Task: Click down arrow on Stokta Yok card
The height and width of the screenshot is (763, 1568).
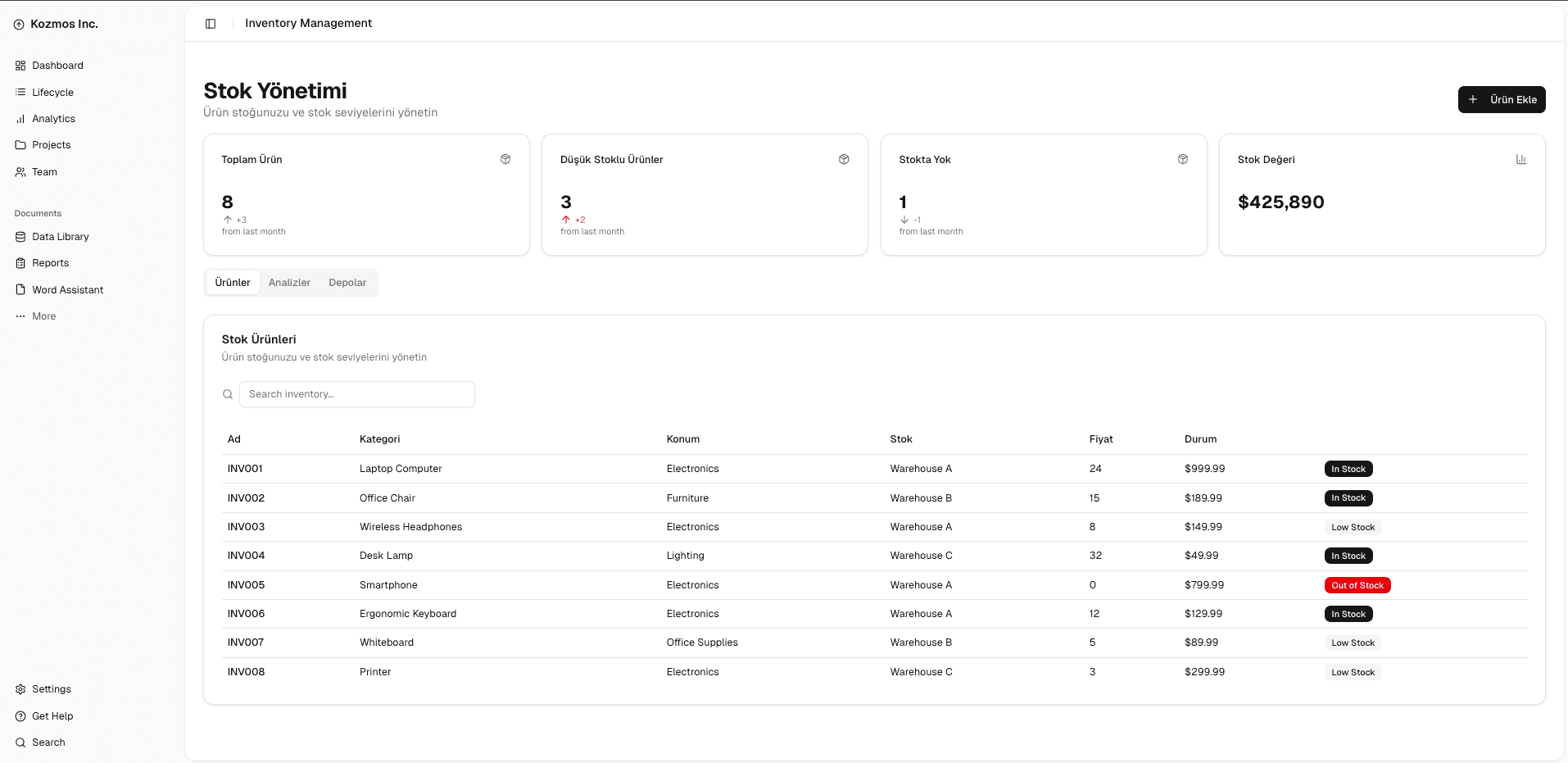Action: [904, 220]
